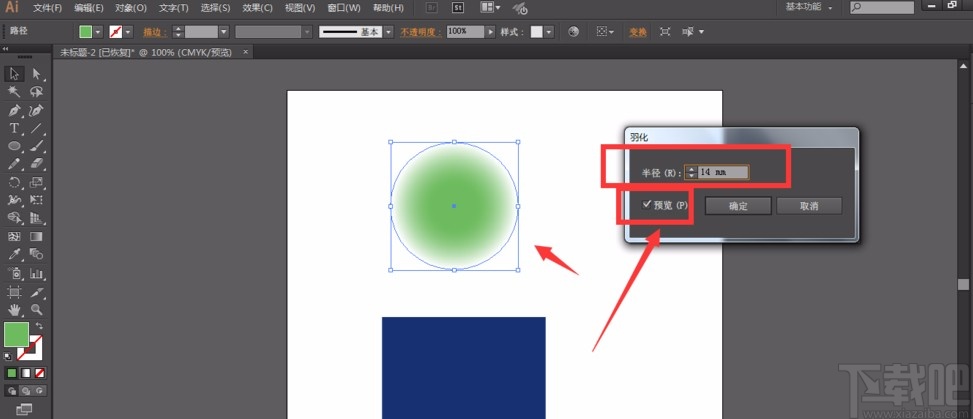The width and height of the screenshot is (973, 419).
Task: Open the 窗口(W) menu
Action: 344,8
